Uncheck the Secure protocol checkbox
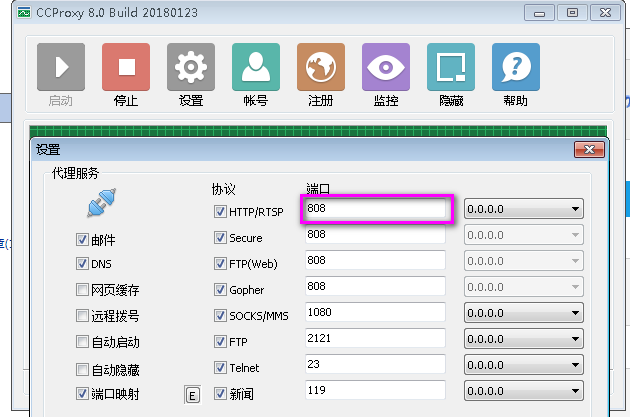 pos(220,238)
